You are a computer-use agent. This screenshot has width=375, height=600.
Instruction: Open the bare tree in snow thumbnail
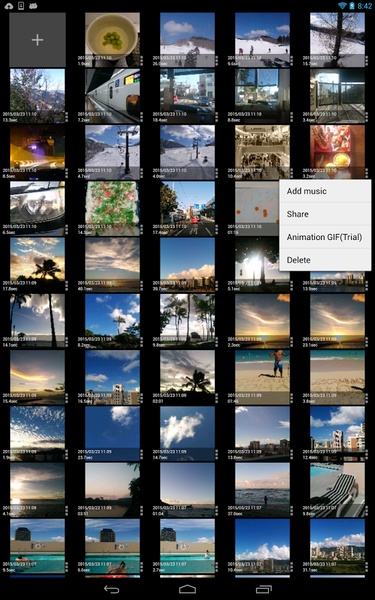(x=337, y=40)
